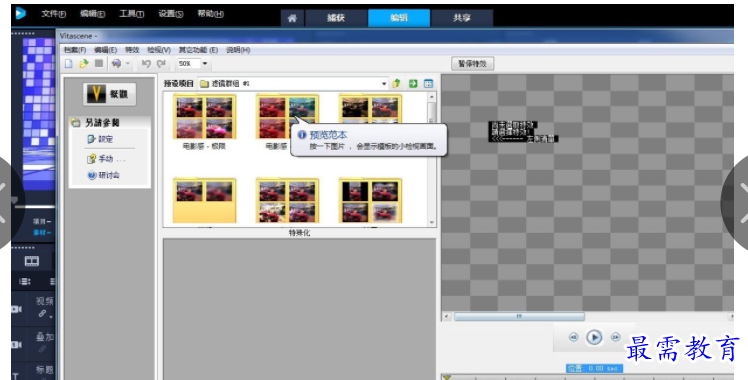
Task: Open the 工具(T) menu in VideoStudio
Action: (131, 14)
